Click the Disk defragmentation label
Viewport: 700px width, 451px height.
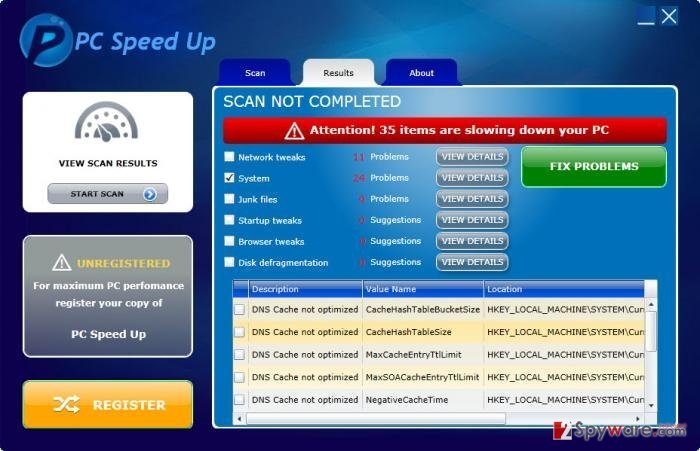283,263
